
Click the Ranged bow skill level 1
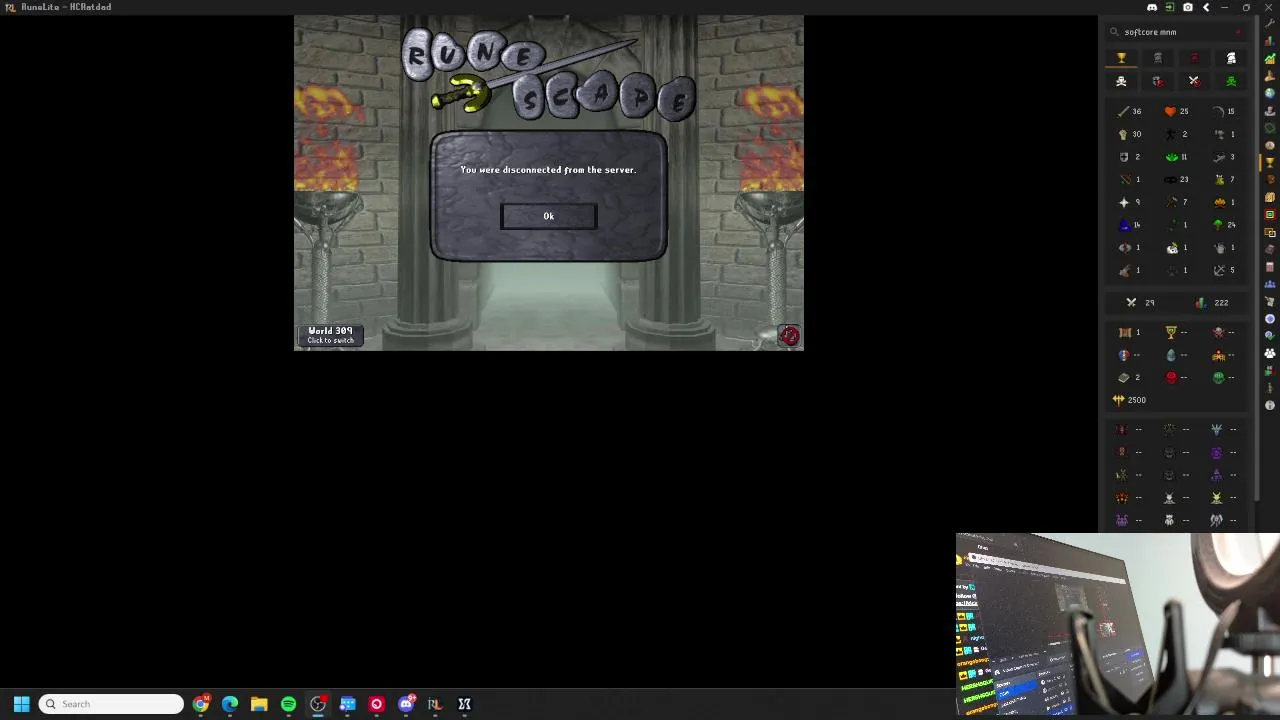[x=1130, y=180]
